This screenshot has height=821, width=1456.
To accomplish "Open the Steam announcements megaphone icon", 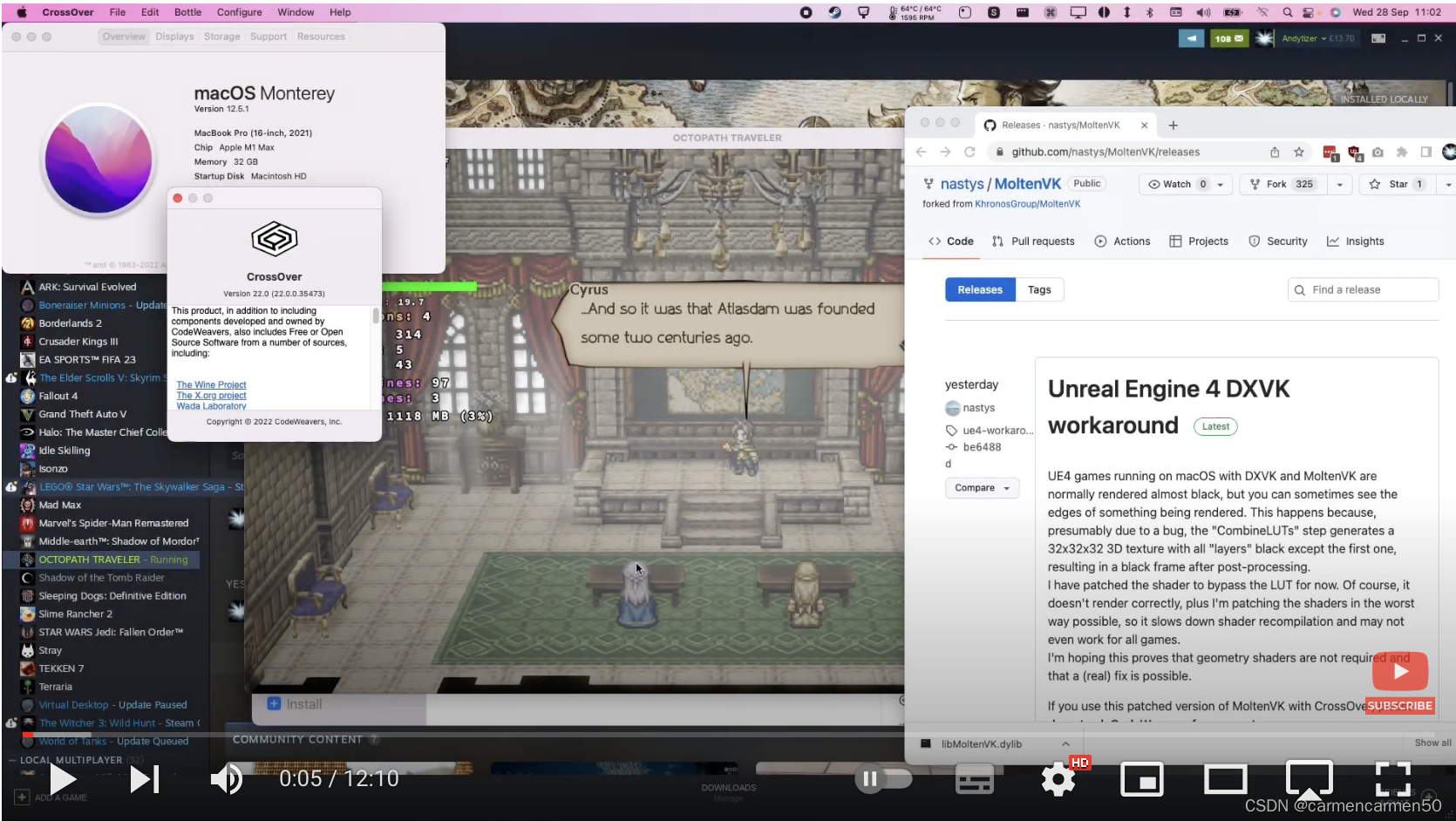I will [1191, 38].
